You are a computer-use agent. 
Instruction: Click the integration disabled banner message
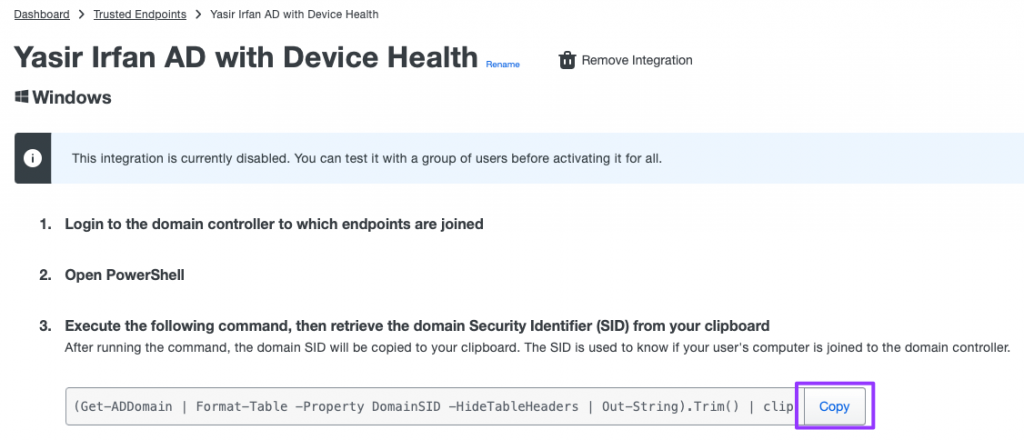coord(366,158)
